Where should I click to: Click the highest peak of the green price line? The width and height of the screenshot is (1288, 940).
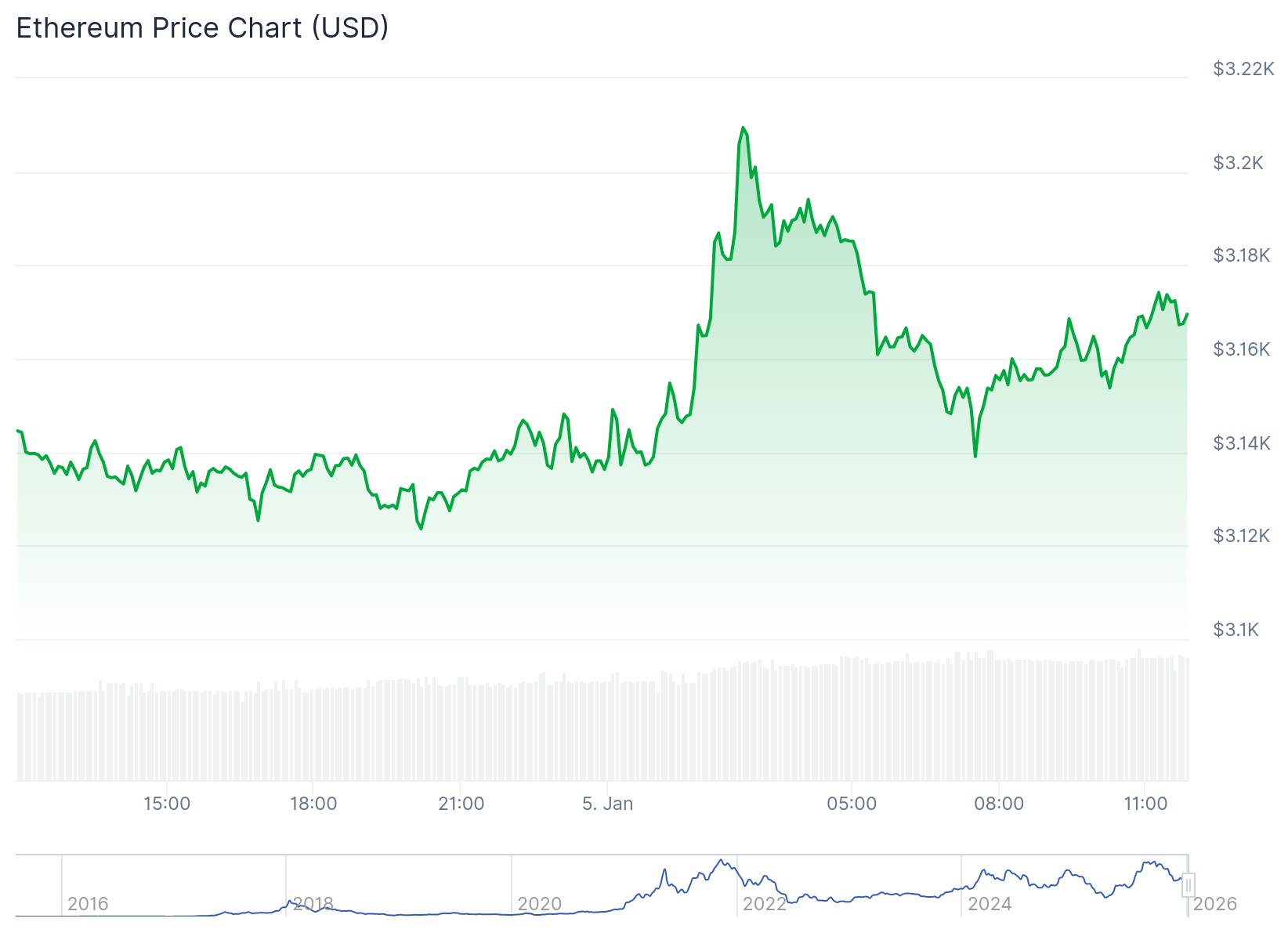743,128
